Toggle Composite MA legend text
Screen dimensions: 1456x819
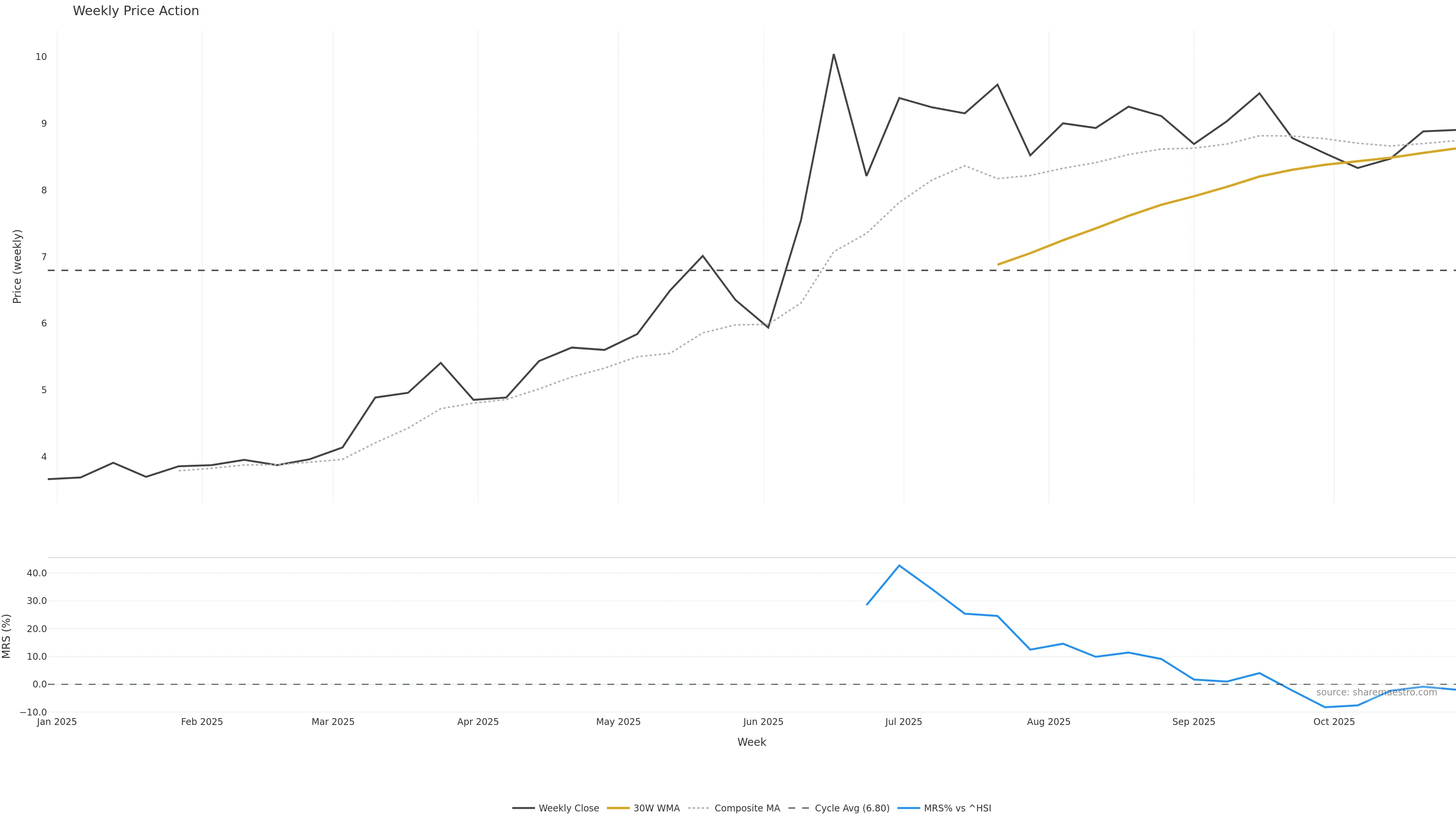coord(747,808)
